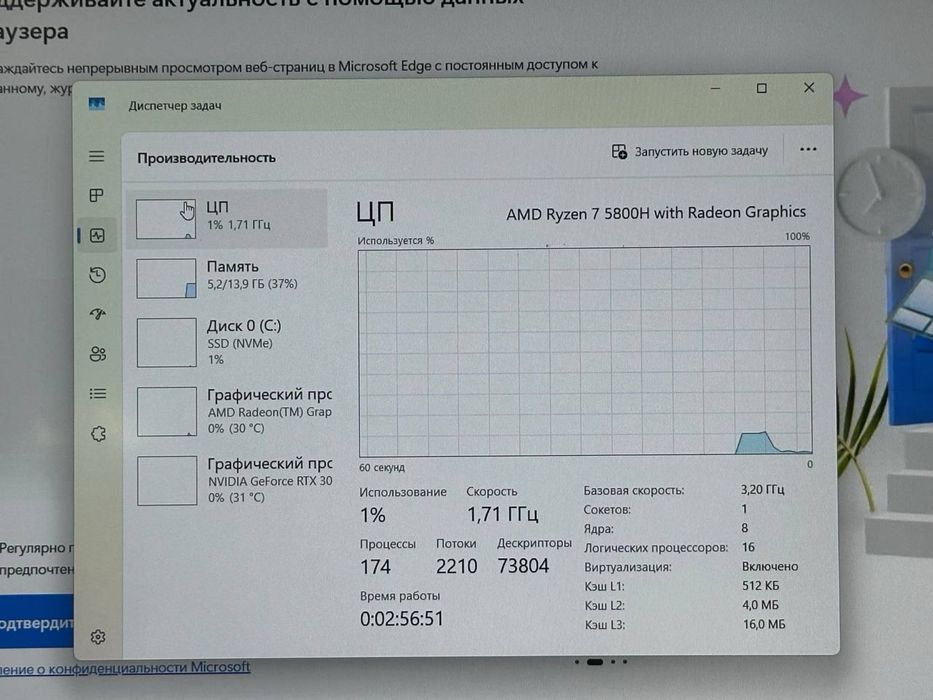The width and height of the screenshot is (933, 700).
Task: Click the Диск 0 mini graph thumbnail
Action: pyautogui.click(x=167, y=342)
